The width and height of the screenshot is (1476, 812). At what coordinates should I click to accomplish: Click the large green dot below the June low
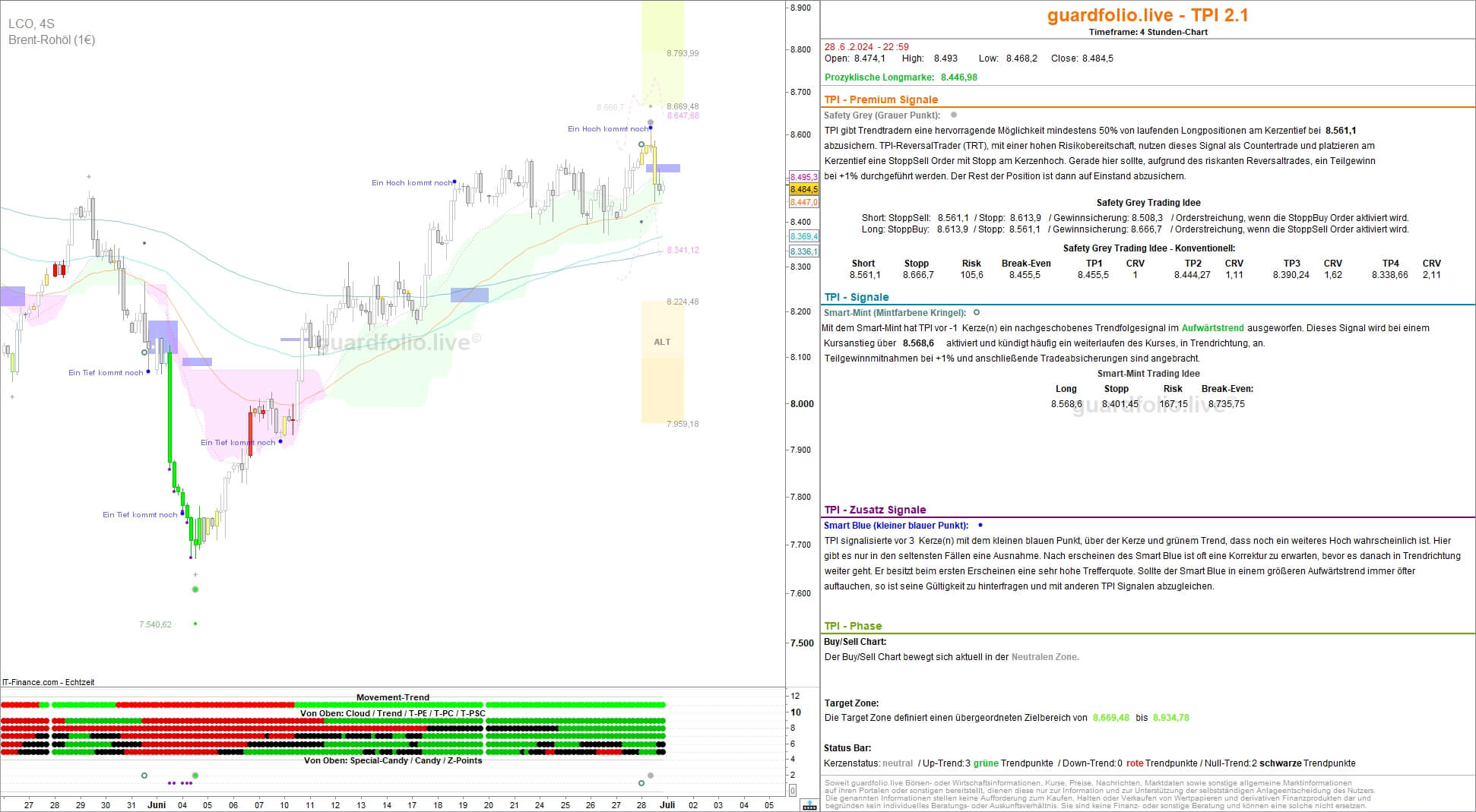coord(195,589)
